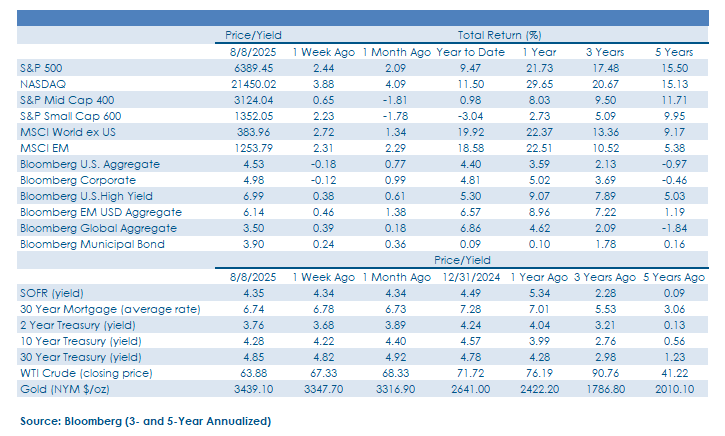This screenshot has height=436, width=725.
Task: Select the blue title bar banner
Action: (362, 18)
